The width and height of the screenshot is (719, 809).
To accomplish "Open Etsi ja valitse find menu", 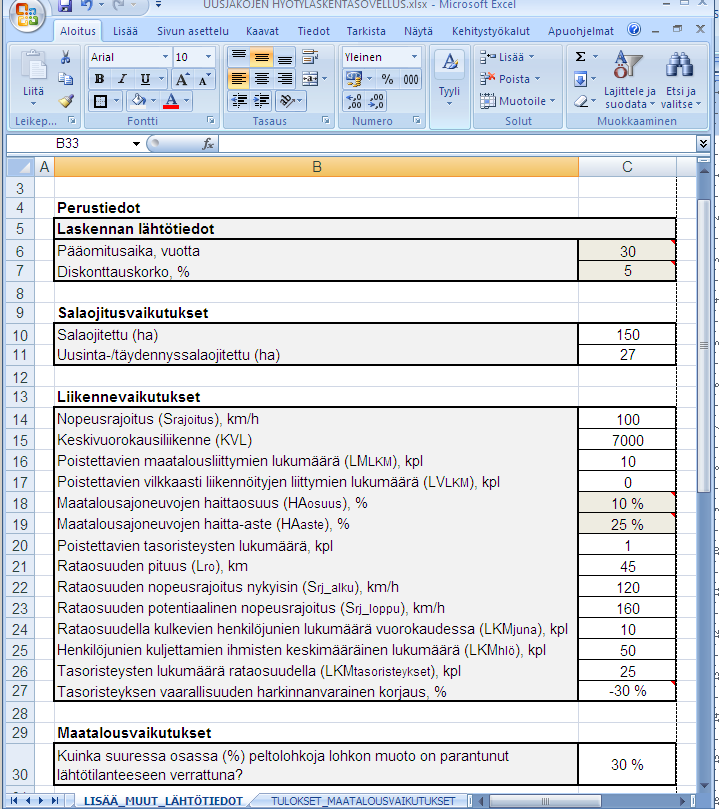I will coord(680,80).
